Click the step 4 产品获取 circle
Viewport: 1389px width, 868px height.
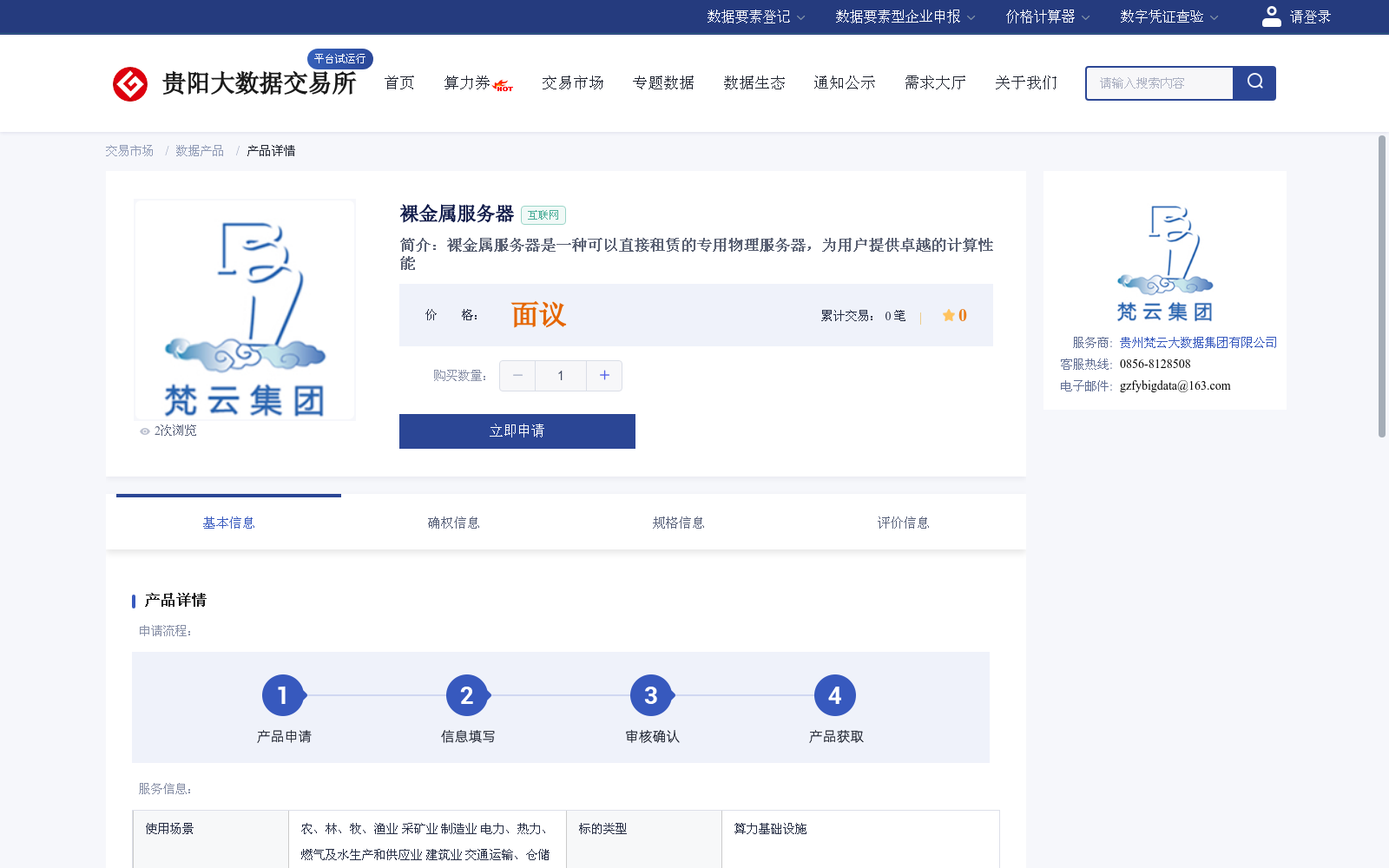coord(835,695)
